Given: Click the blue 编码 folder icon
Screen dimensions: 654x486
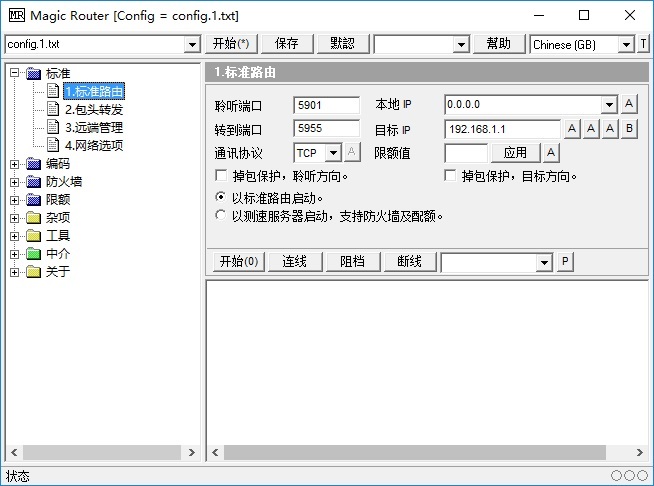Looking at the screenshot, I should [33, 164].
